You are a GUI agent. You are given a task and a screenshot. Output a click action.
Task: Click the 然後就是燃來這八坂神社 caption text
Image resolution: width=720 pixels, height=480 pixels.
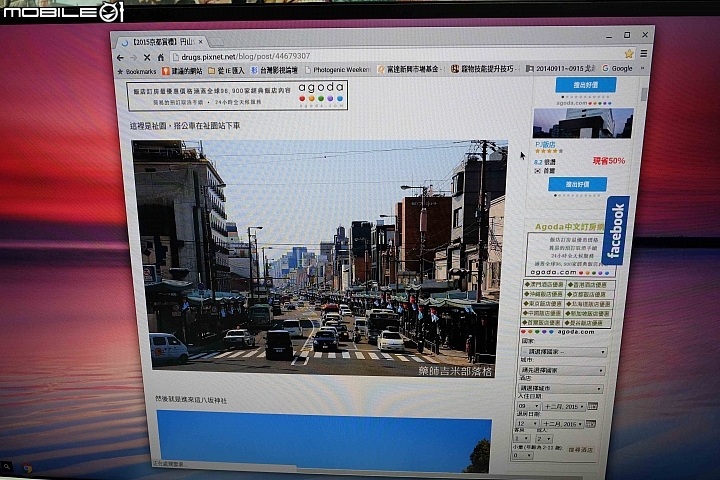coord(191,400)
